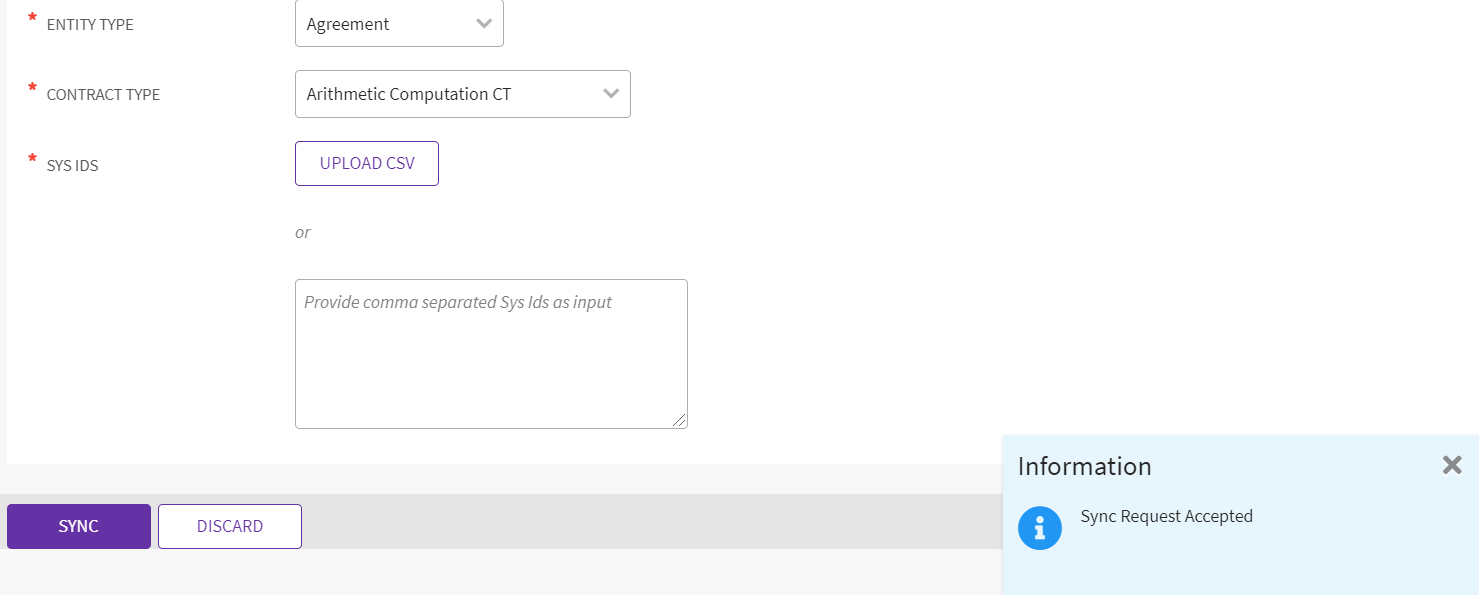Click the italic "or" separator text
Image resolution: width=1479 pixels, height=595 pixels.
coord(302,232)
